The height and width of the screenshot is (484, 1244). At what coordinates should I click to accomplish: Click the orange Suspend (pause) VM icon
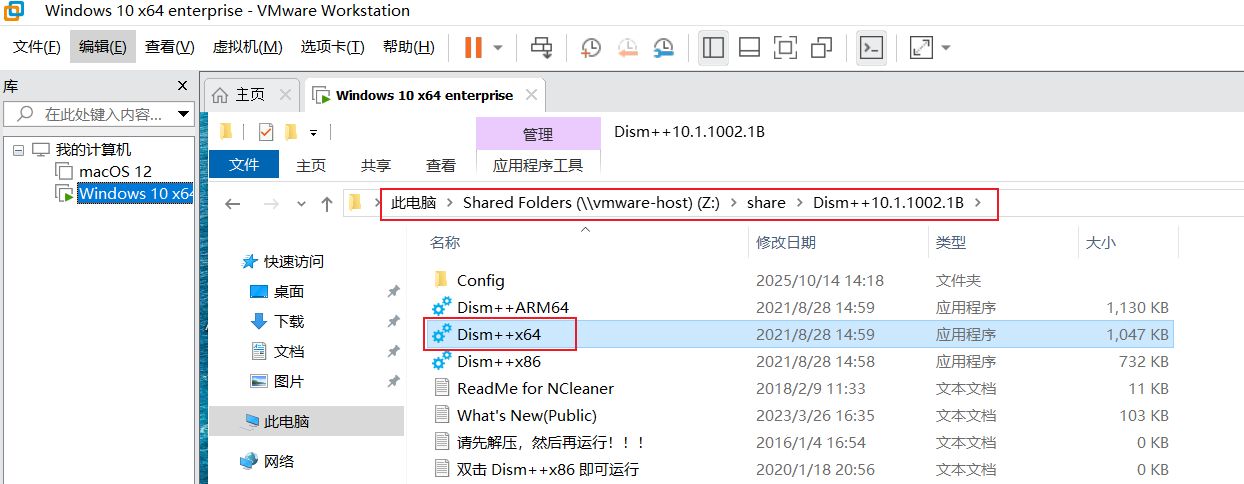pos(472,47)
